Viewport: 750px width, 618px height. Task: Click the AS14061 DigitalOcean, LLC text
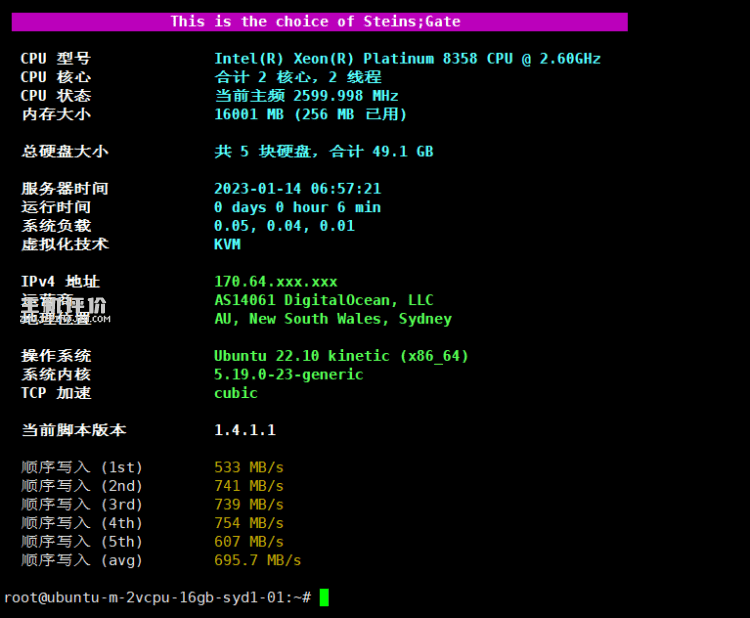323,300
